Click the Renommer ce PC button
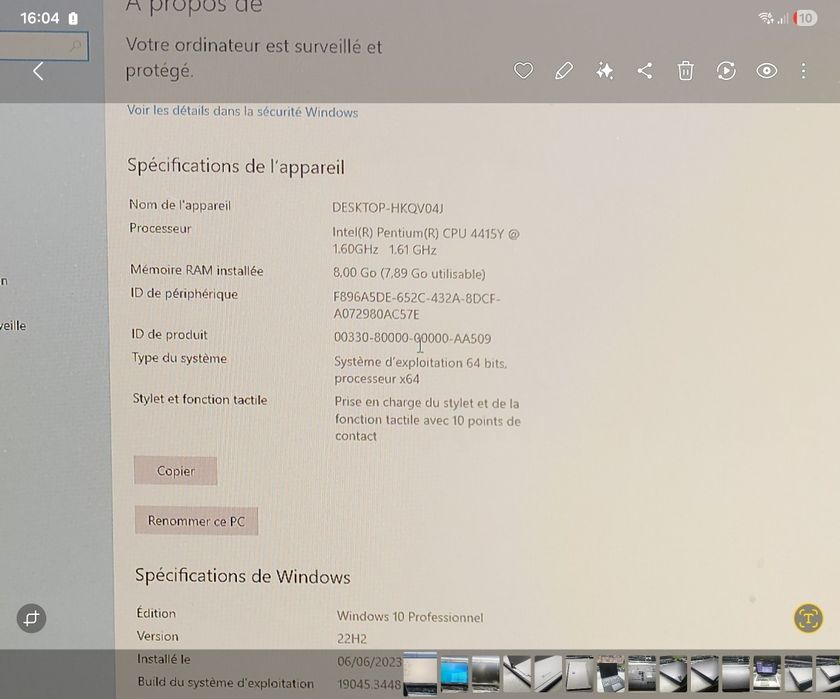Screen dimensions: 840x699 click(196, 521)
